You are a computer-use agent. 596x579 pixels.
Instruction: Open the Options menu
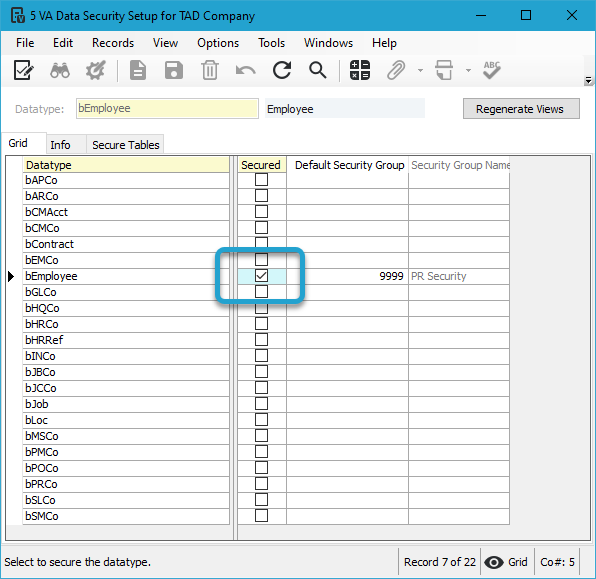(x=218, y=43)
